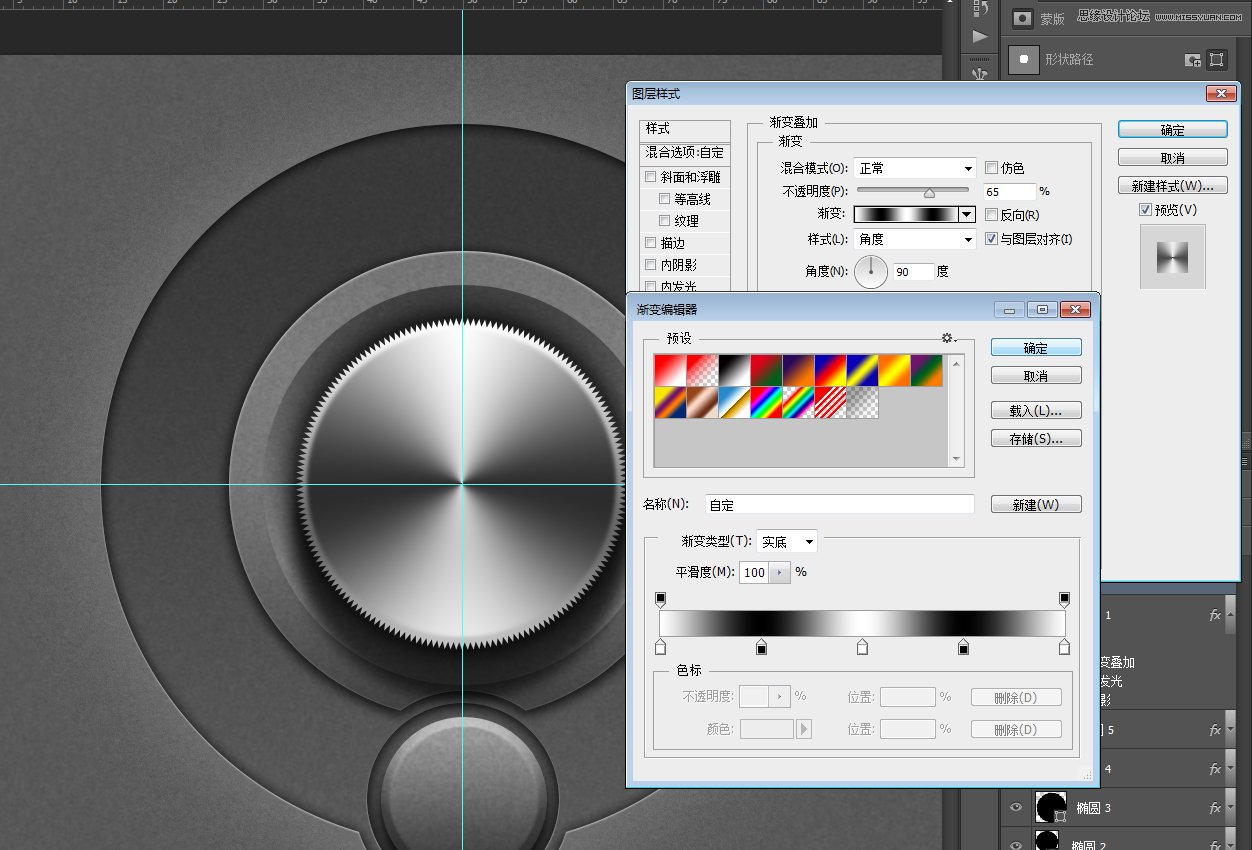Select the red diagonal stripes gradient preset
1252x850 pixels.
click(x=830, y=402)
